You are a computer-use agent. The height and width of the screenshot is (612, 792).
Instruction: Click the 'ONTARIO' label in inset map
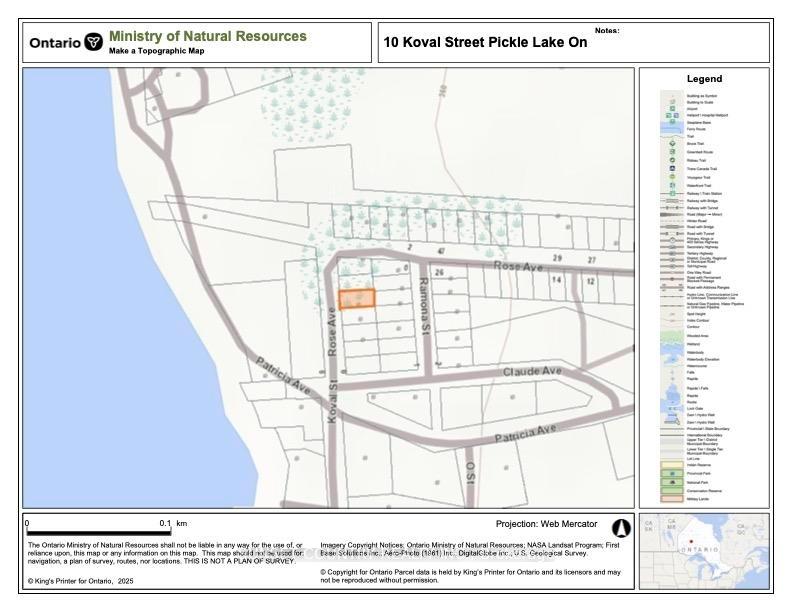point(700,549)
